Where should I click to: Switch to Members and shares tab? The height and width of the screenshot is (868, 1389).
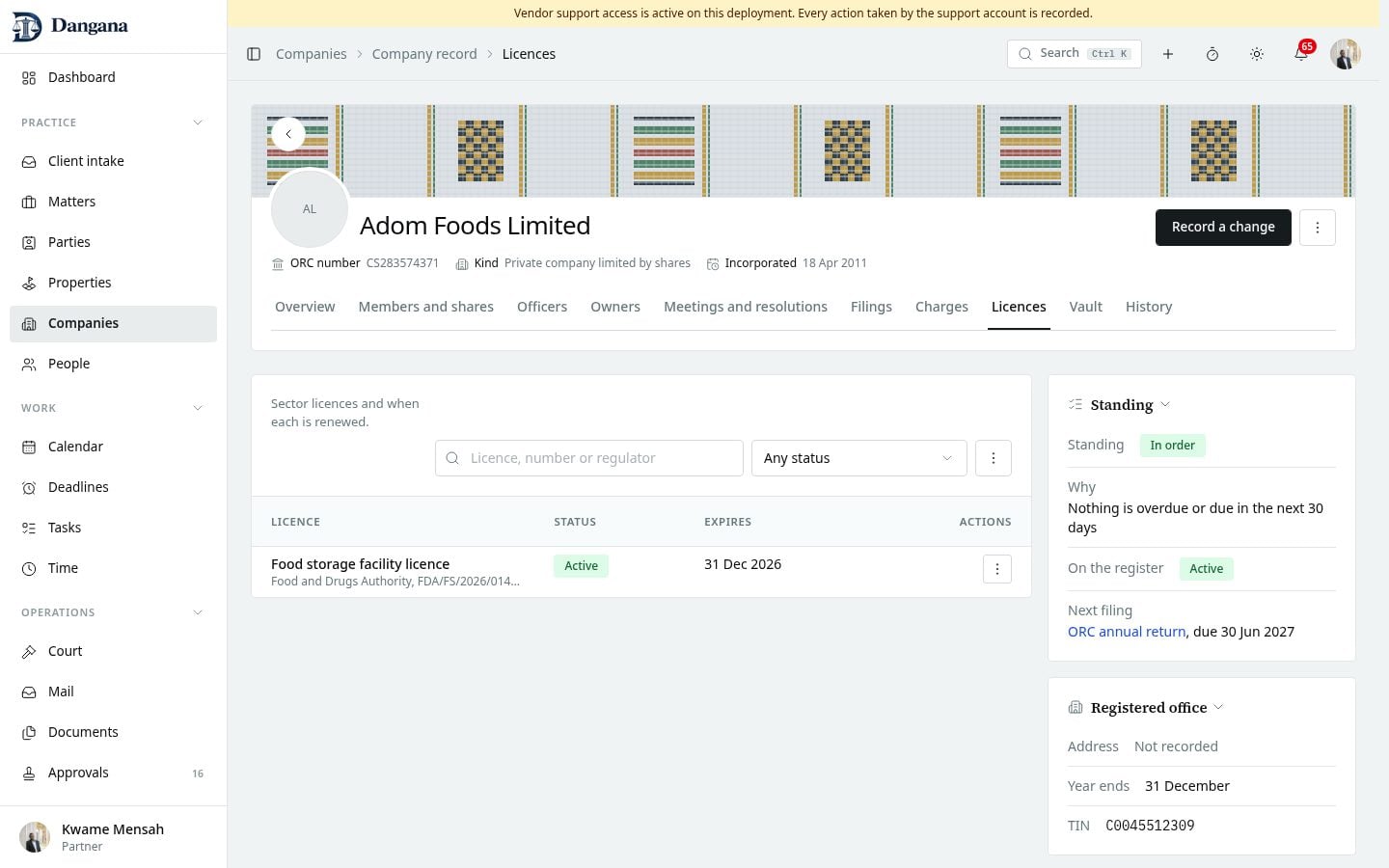pos(425,307)
